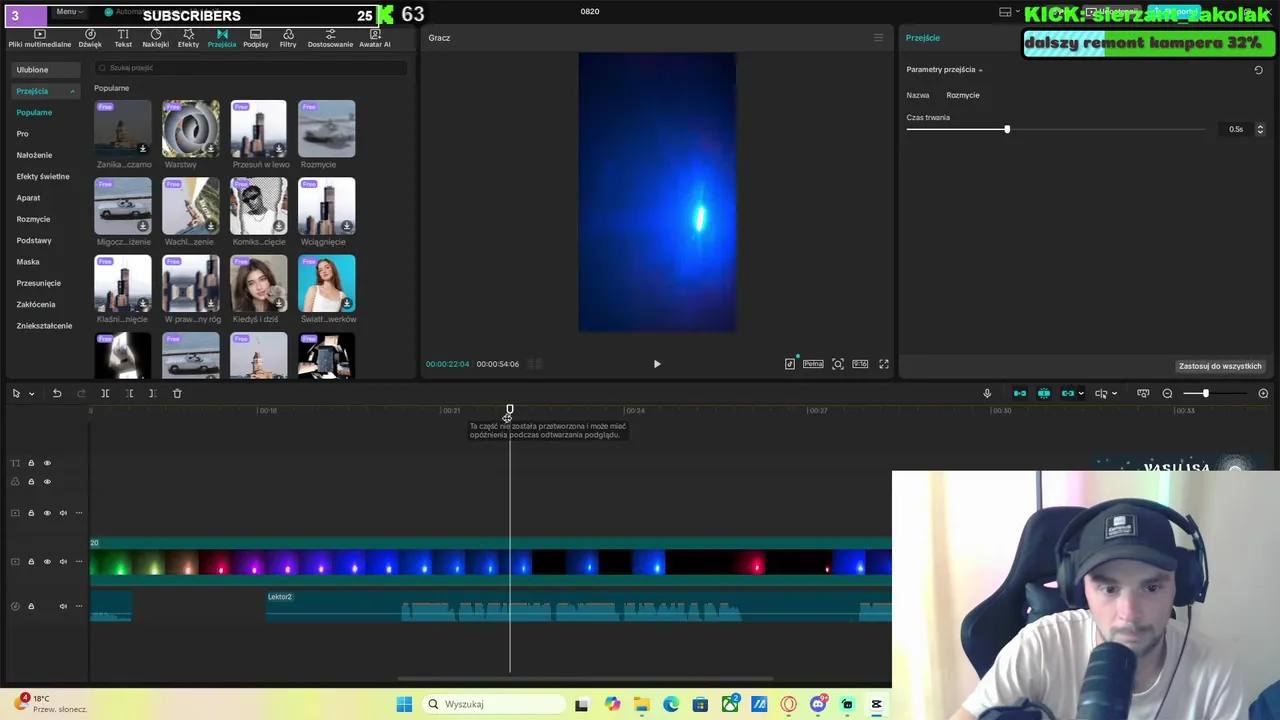This screenshot has width=1280, height=720.
Task: Toggle clip linkage
Action: [x=1067, y=393]
